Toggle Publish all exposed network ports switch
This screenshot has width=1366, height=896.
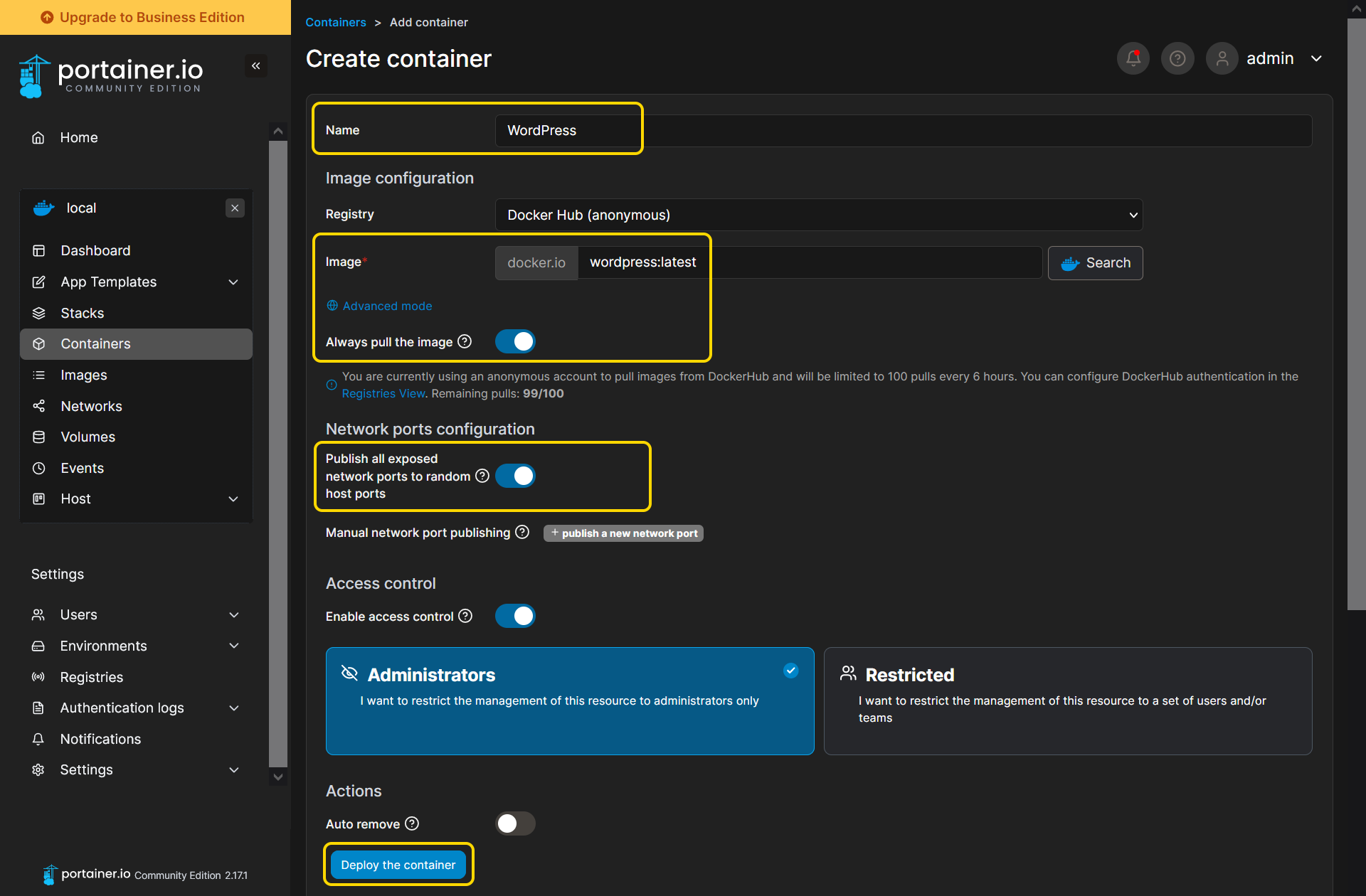(515, 476)
